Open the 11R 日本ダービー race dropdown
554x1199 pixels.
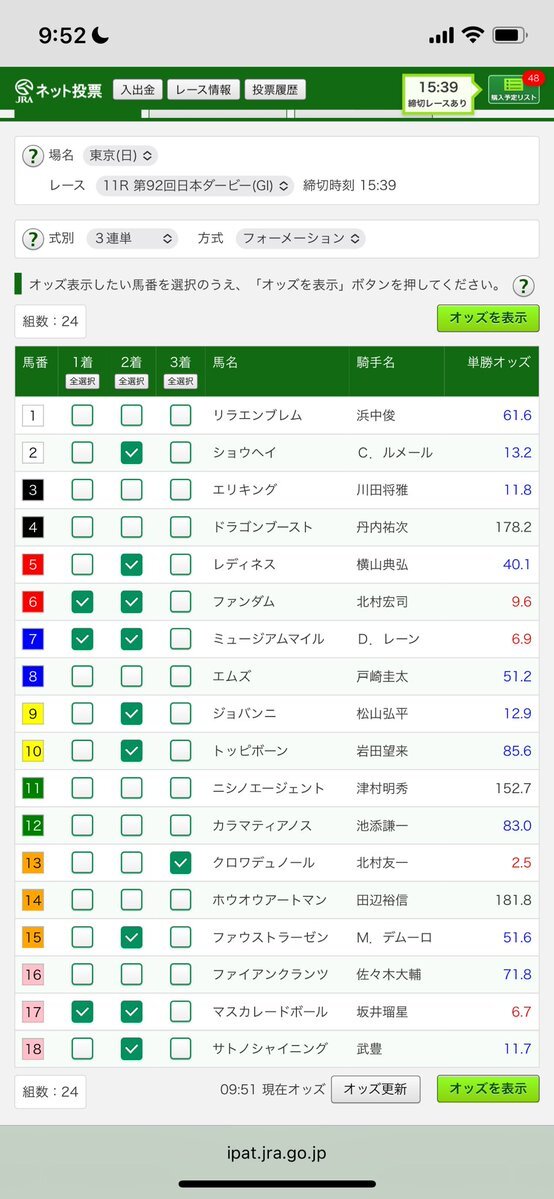point(195,185)
